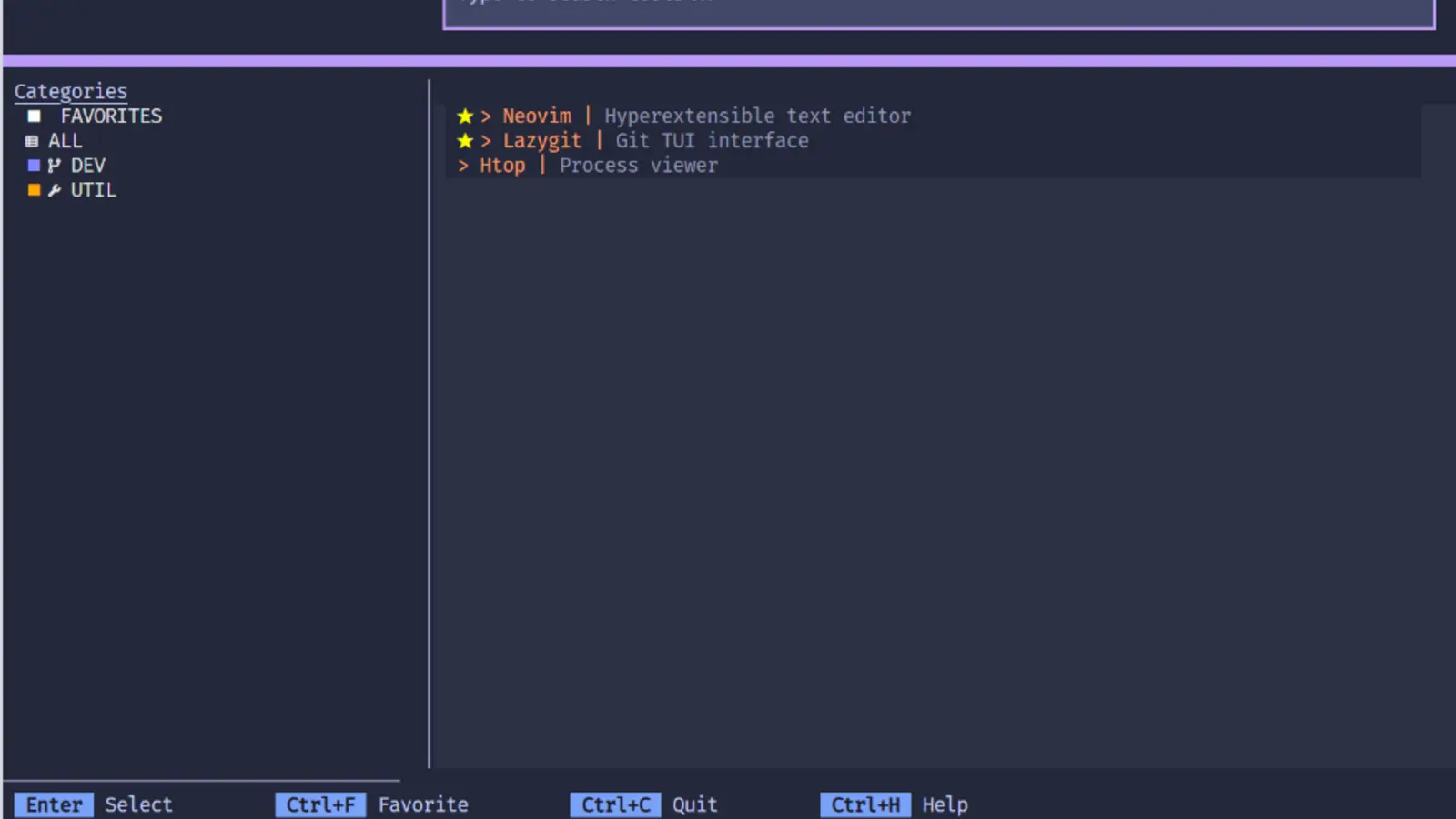Click the Select footer label

[x=138, y=804]
